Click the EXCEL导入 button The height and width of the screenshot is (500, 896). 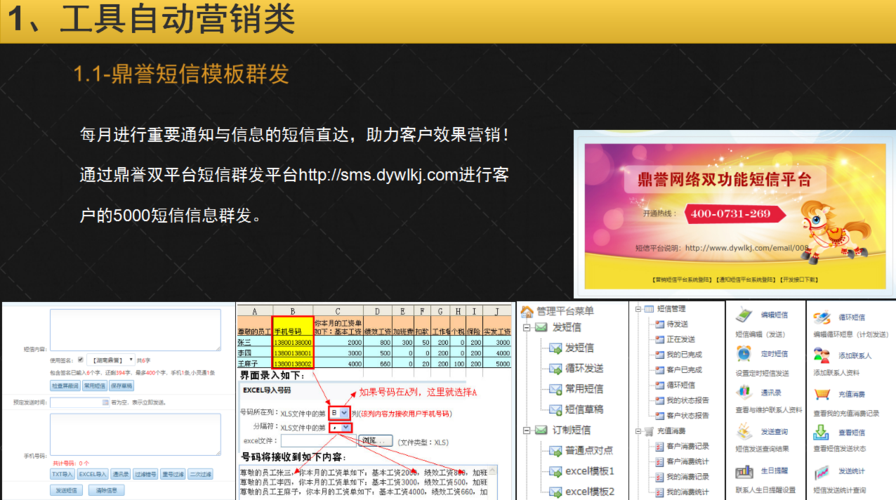click(x=93, y=474)
